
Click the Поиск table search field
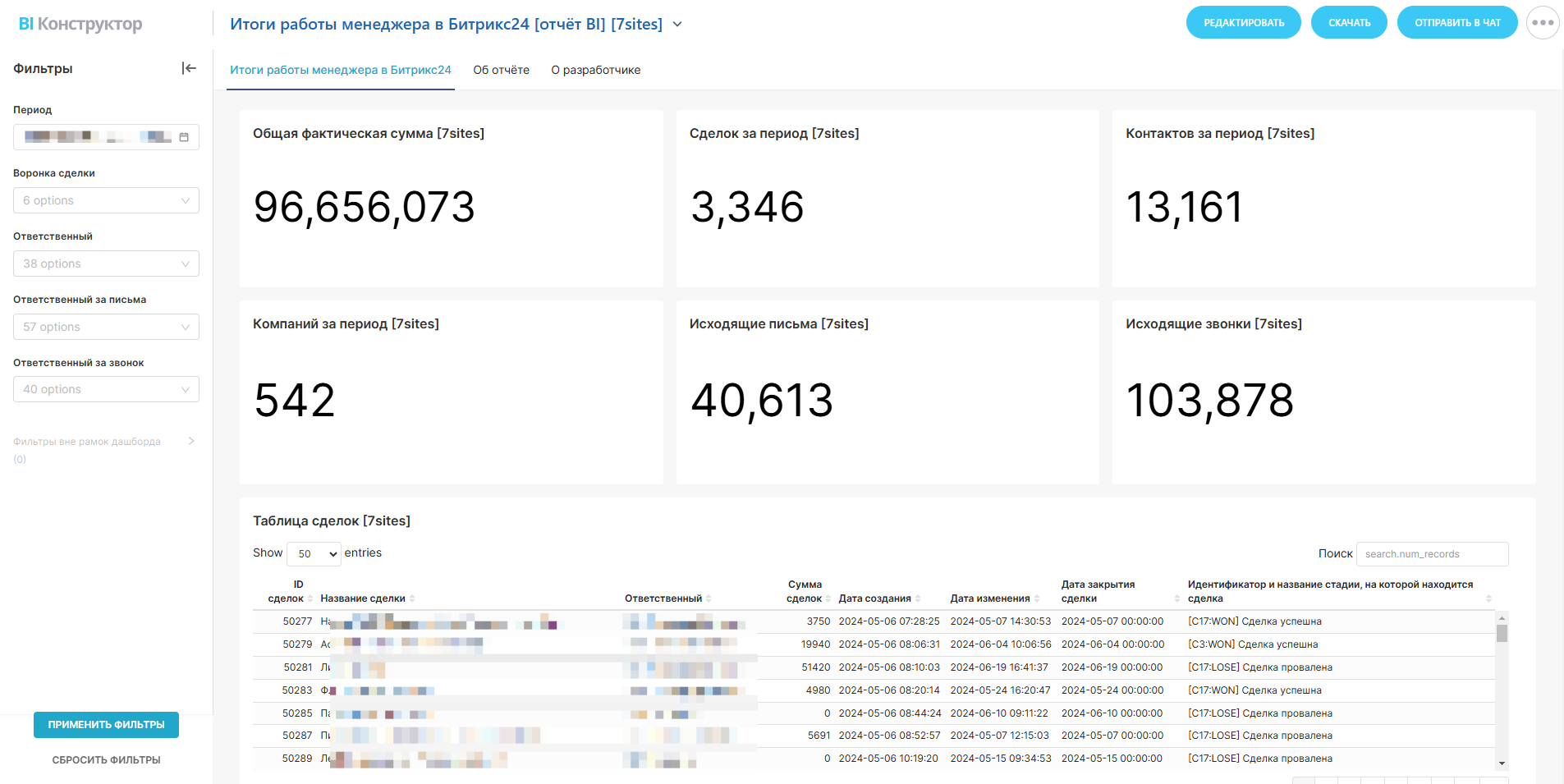[x=1431, y=554]
